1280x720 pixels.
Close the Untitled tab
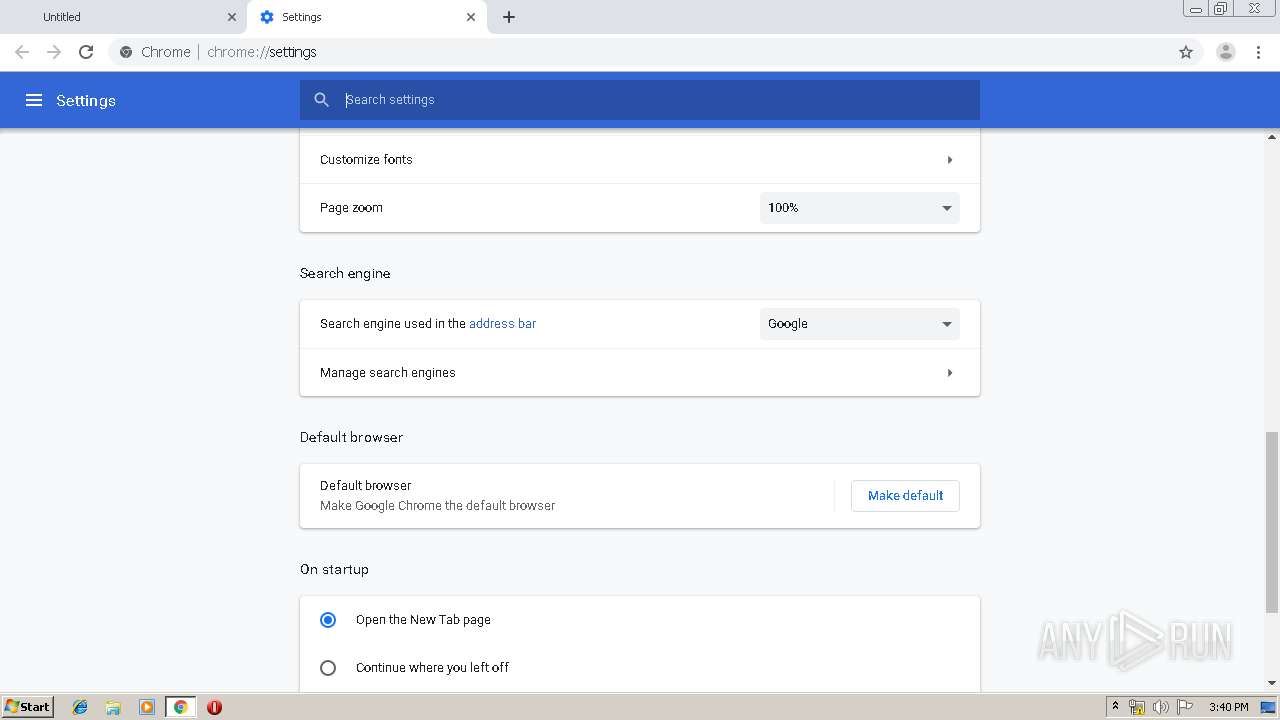232,17
